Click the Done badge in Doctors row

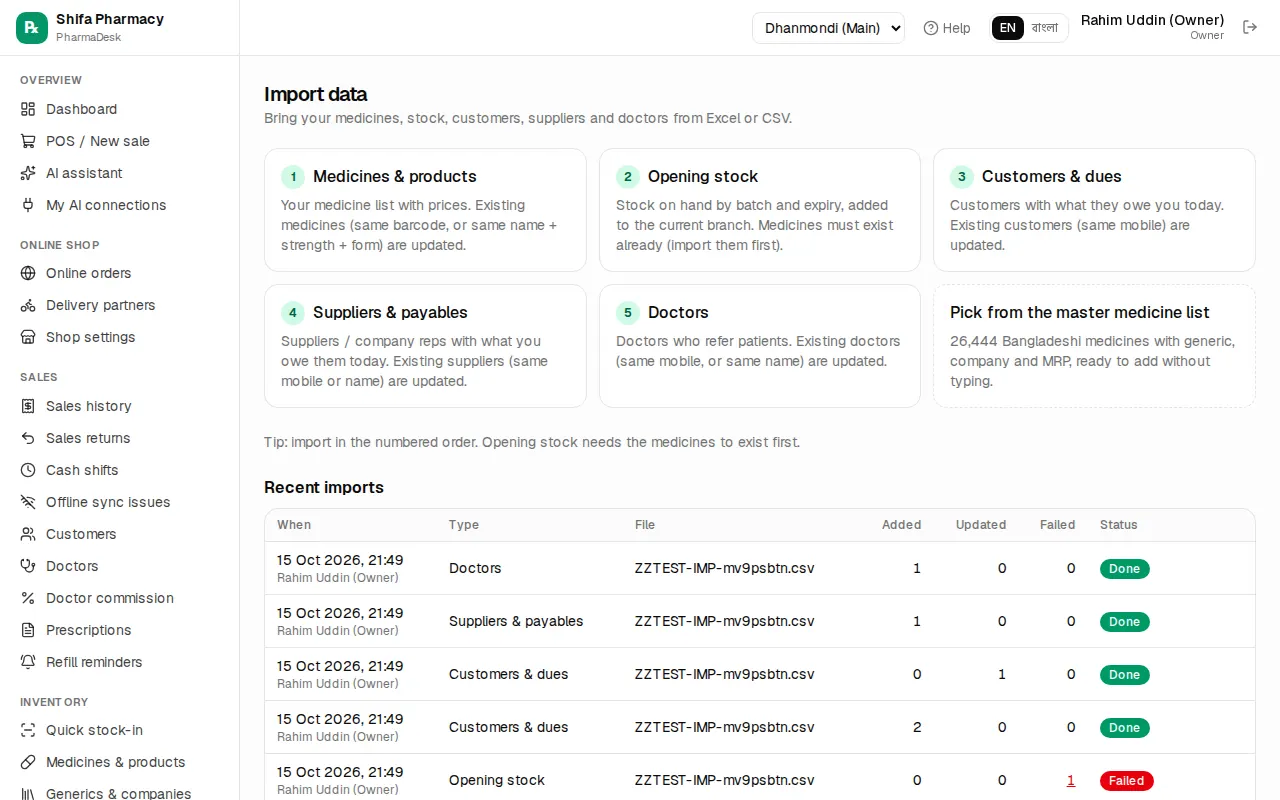click(1125, 569)
